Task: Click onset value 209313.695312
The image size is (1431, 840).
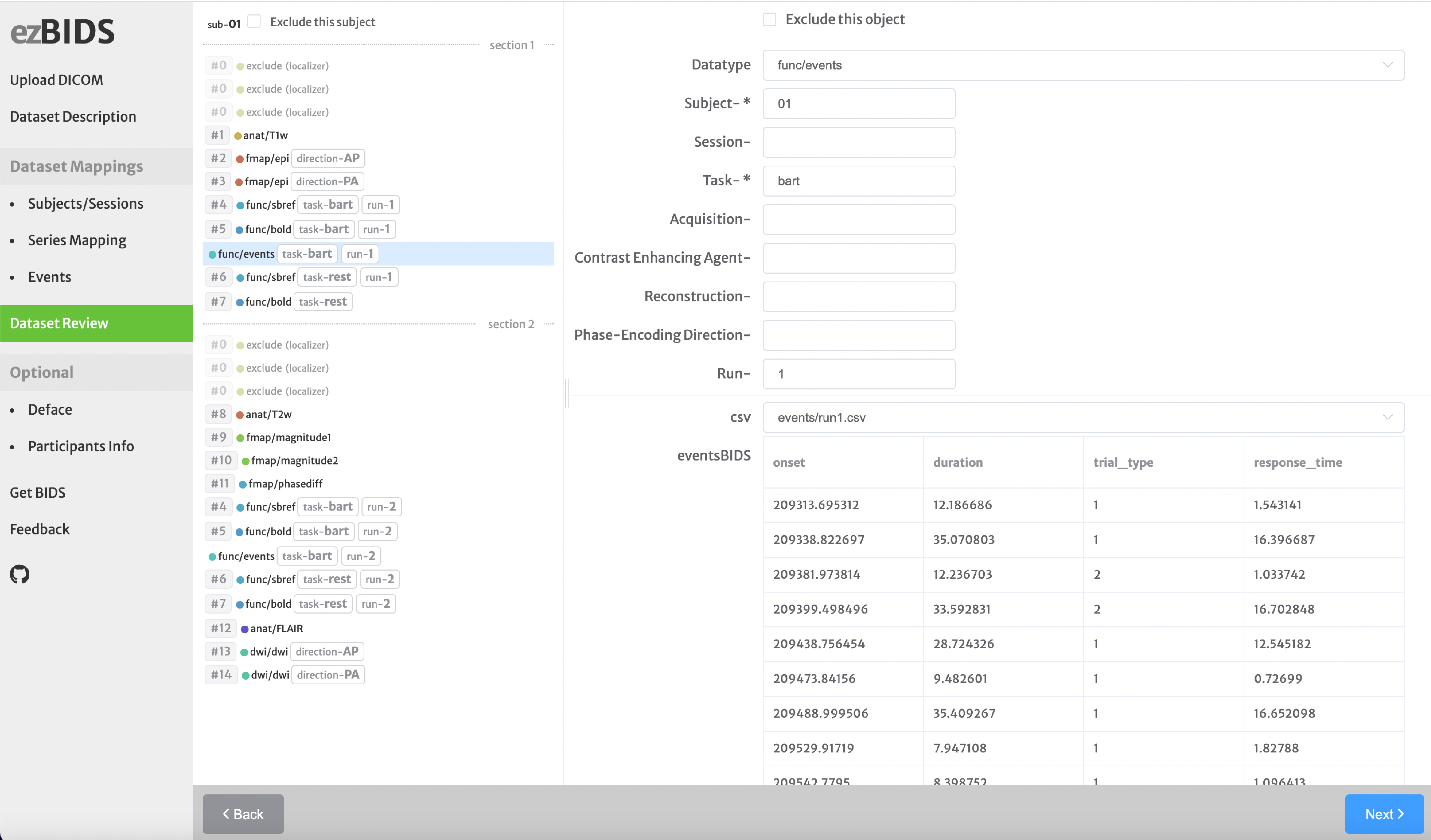Action: [816, 505]
